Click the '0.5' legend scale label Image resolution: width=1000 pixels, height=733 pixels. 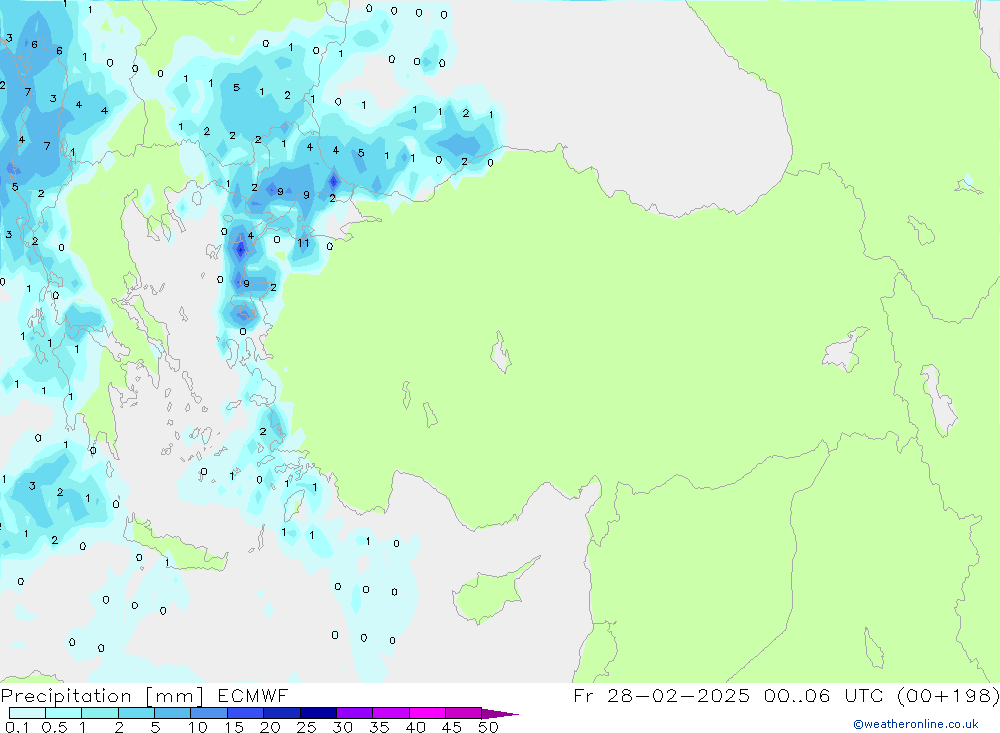54,727
